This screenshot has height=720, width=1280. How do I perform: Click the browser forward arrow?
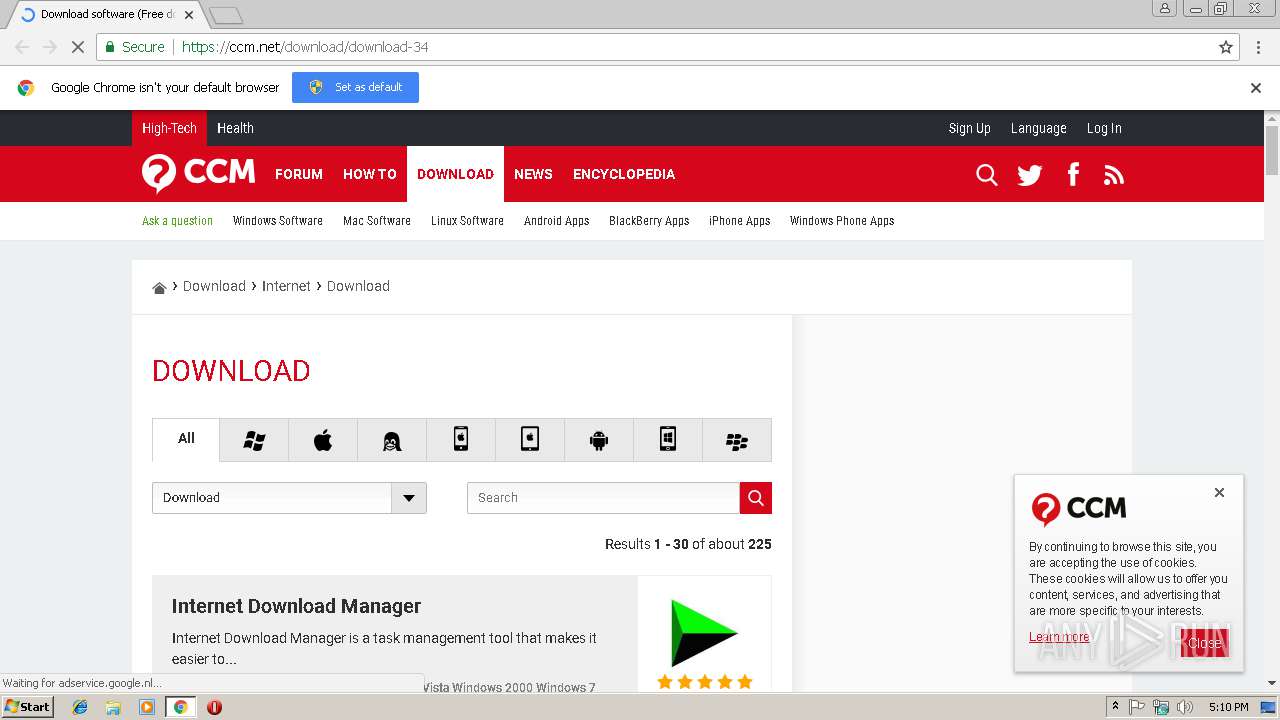pyautogui.click(x=49, y=47)
